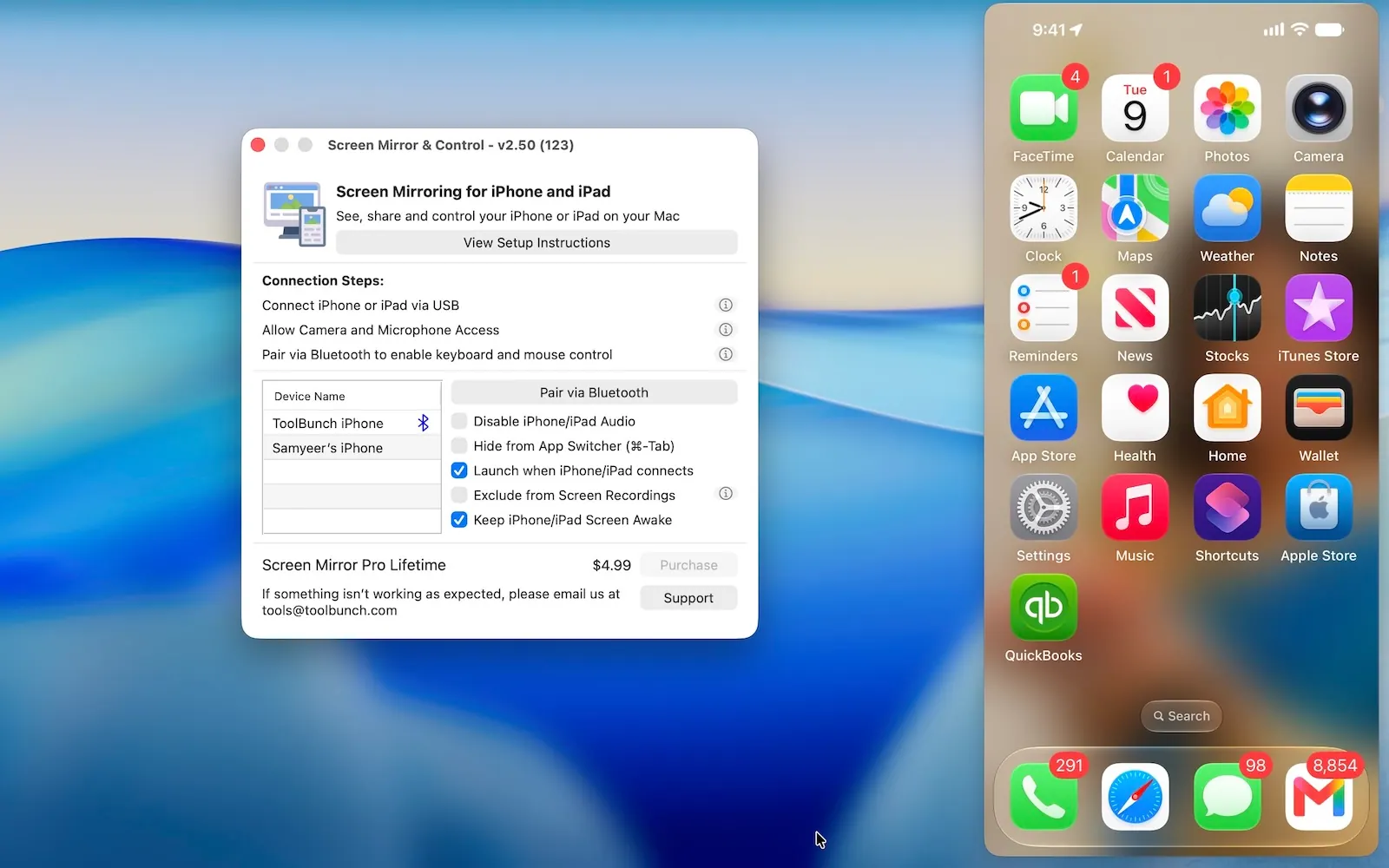Click the Device Name column header
The width and height of the screenshot is (1389, 868).
click(x=352, y=396)
